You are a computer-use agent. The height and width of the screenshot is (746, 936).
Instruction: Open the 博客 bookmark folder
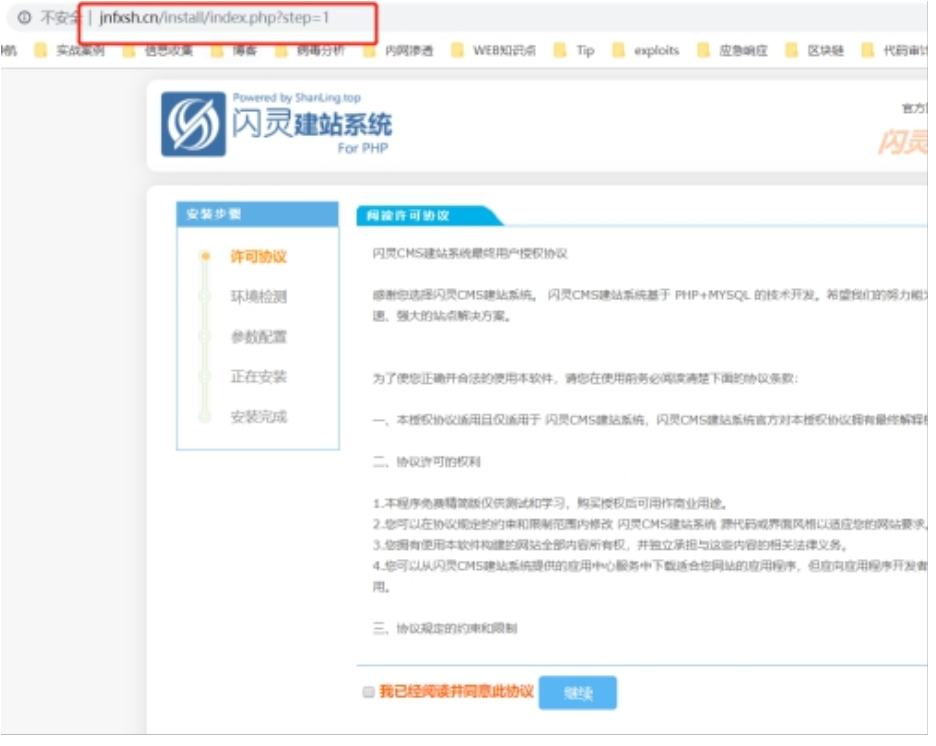[x=235, y=51]
